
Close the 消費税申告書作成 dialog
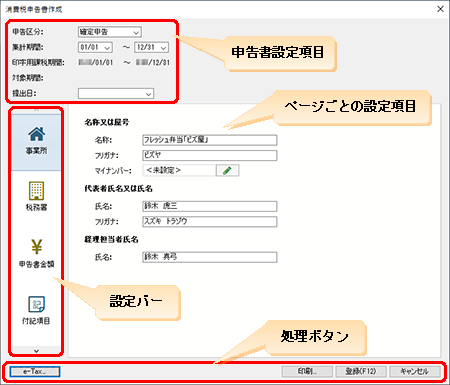tap(440, 9)
